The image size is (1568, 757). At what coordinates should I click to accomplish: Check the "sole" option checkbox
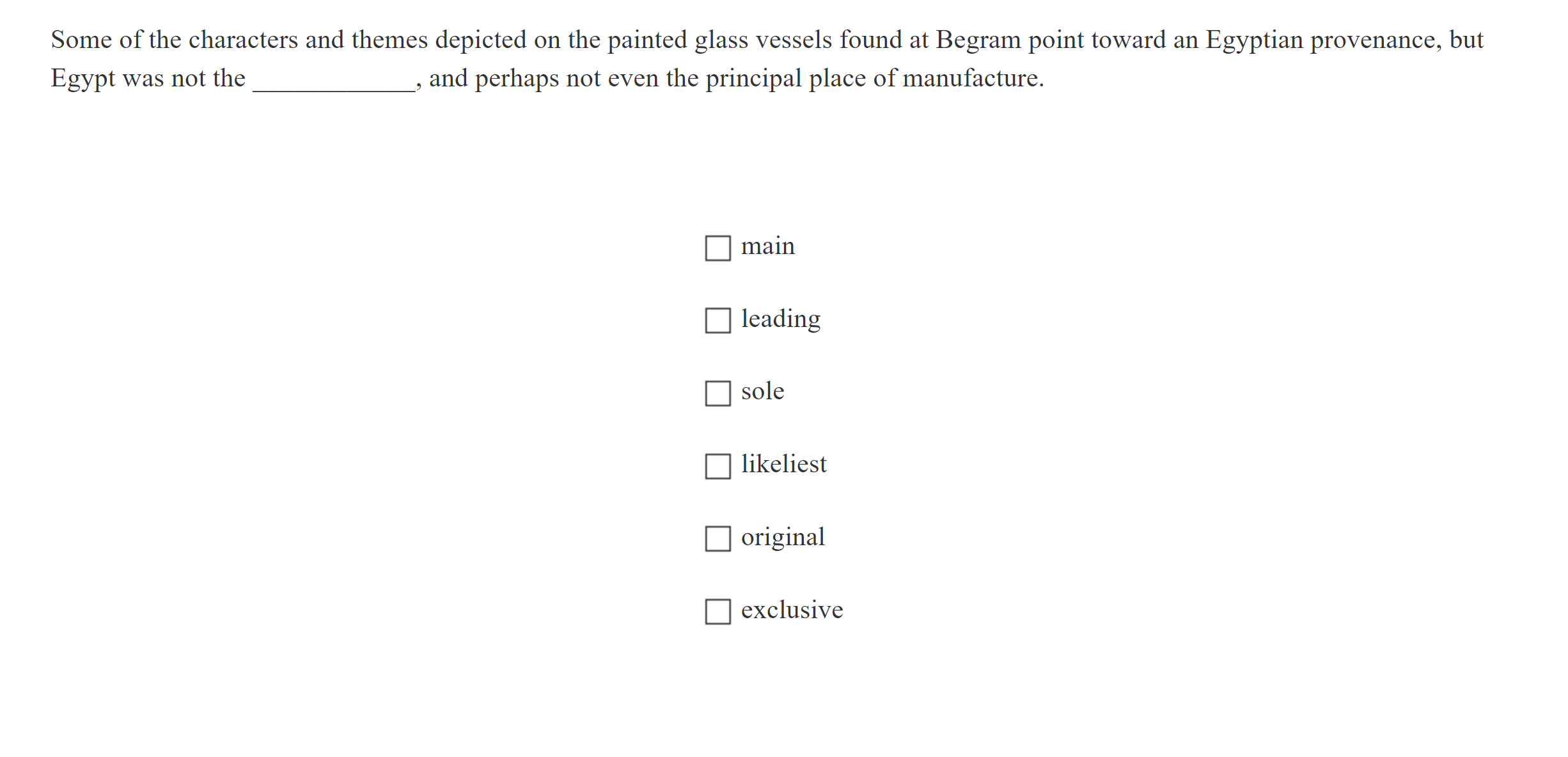718,394
